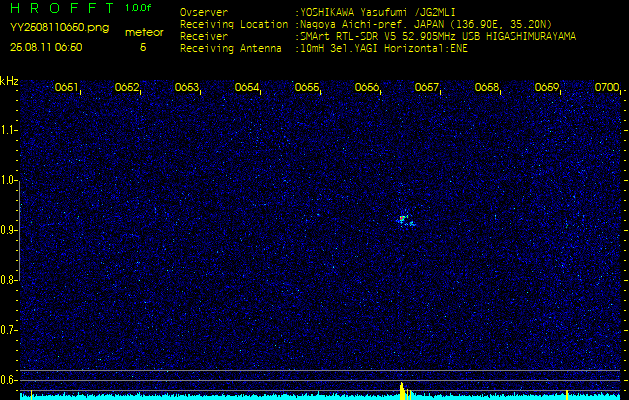Click the red meteor echo spot in spectrogram
The height and width of the screenshot is (400, 629).
pos(402,218)
